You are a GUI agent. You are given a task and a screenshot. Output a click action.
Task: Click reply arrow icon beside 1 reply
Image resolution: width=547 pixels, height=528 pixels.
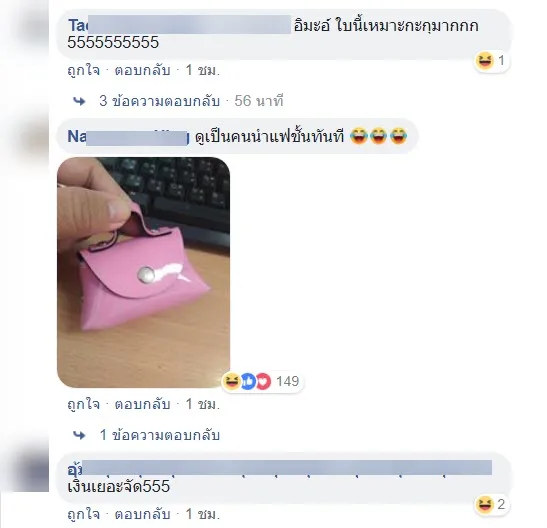coord(79,435)
